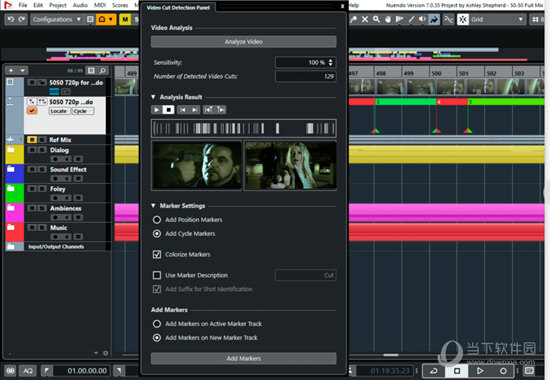The height and width of the screenshot is (380, 550).
Task: Toggle the Snap on/off button
Action: [x=463, y=19]
